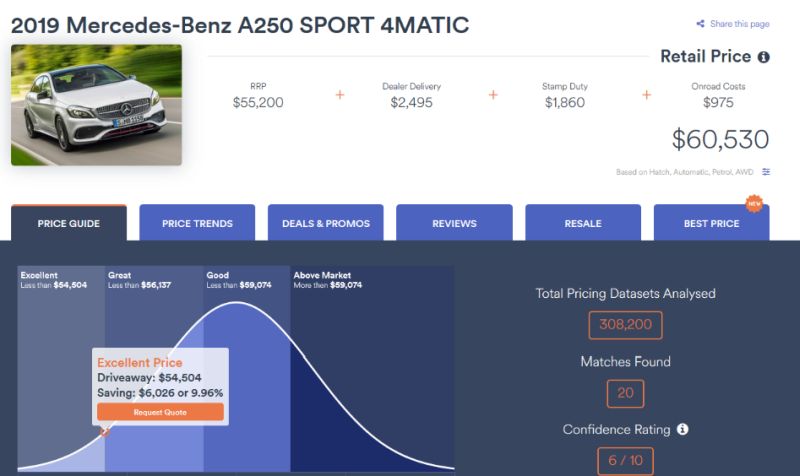Click the plus icon after RRP

[x=340, y=94]
